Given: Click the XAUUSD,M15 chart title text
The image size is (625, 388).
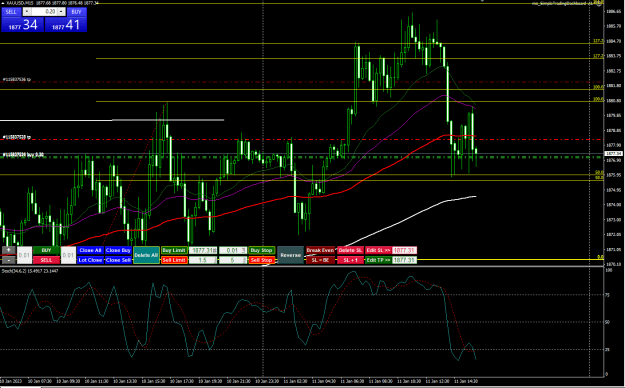Looking at the screenshot, I should pyautogui.click(x=20, y=3).
